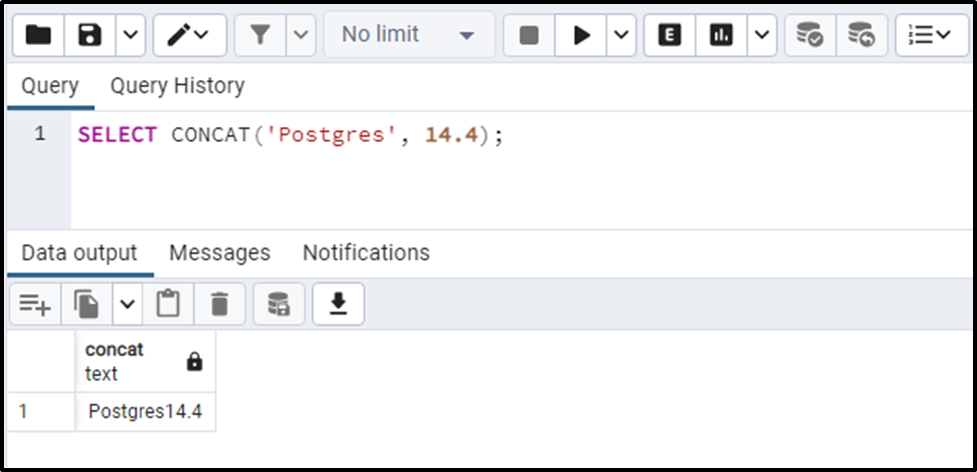Open file with the folder icon
The height and width of the screenshot is (472, 977).
pos(38,35)
